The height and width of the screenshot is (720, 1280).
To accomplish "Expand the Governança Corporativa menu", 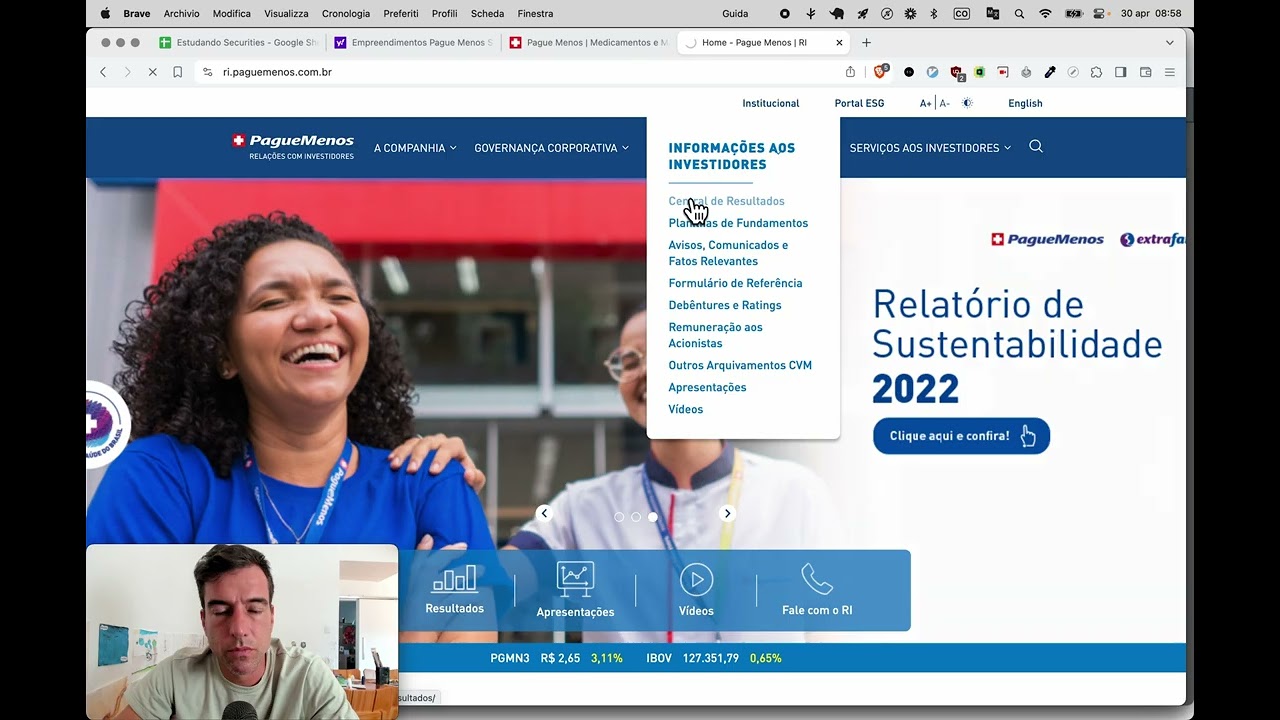I will [552, 148].
